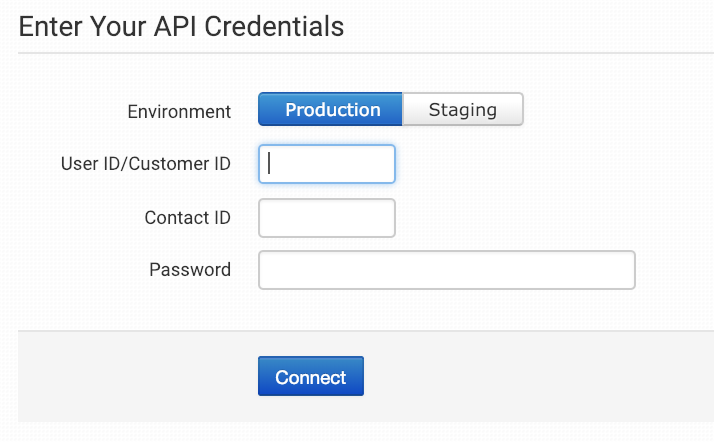Select the Production environment option

click(x=331, y=110)
